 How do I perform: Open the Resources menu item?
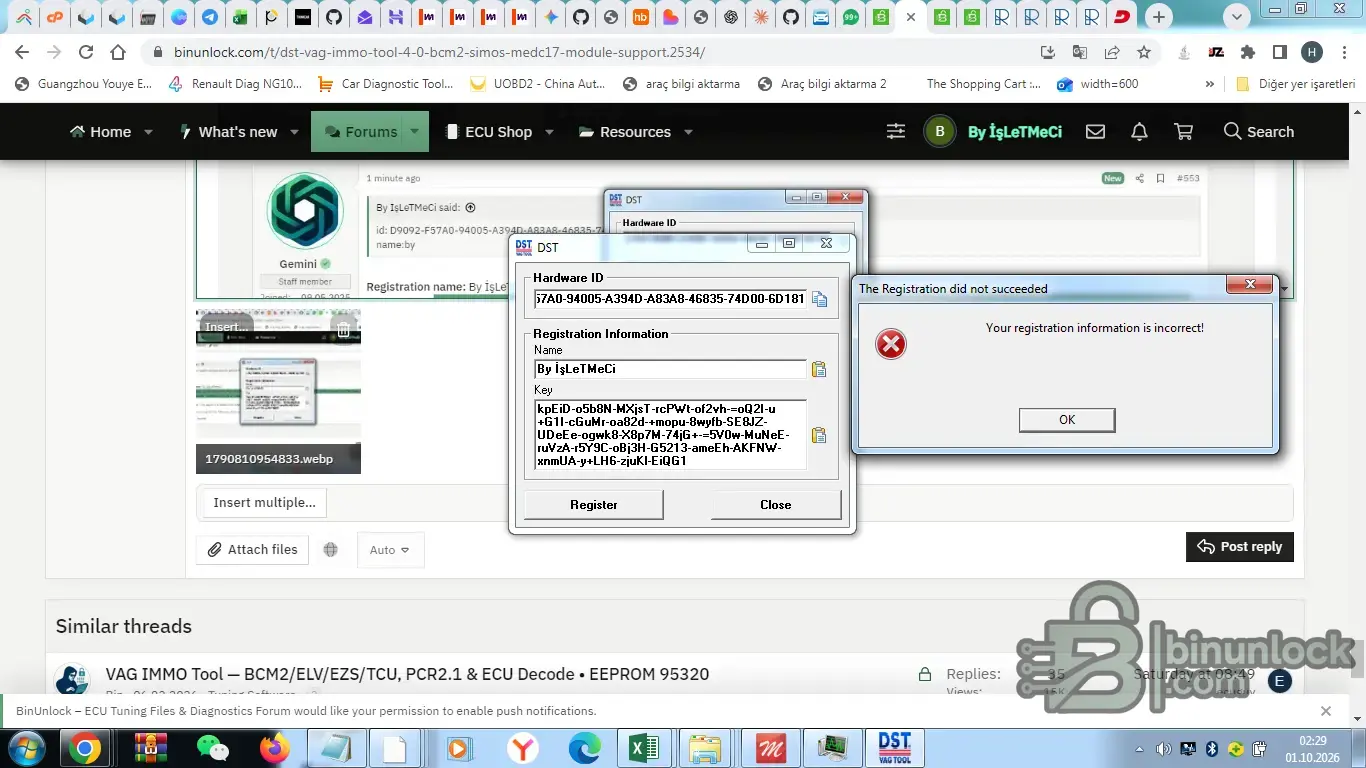click(625, 132)
